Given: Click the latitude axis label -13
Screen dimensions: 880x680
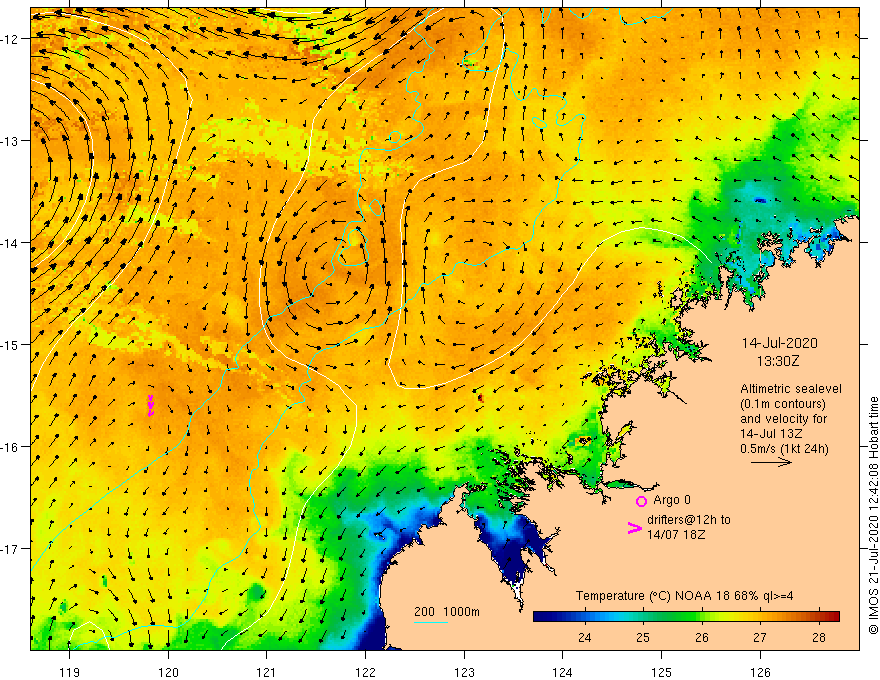Looking at the screenshot, I should point(10,141).
